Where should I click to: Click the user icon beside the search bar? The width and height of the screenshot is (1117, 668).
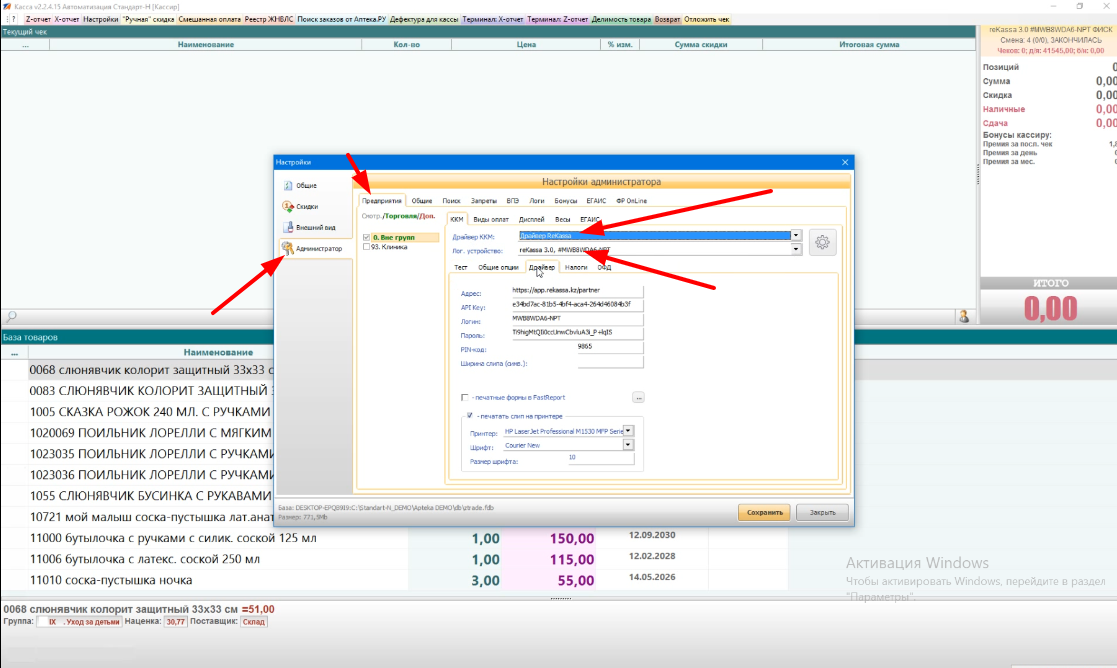tap(964, 316)
